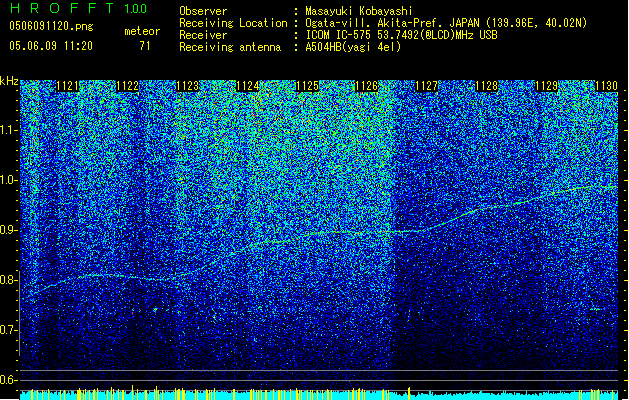Click the 0.6 frequency axis label

(x=9, y=380)
